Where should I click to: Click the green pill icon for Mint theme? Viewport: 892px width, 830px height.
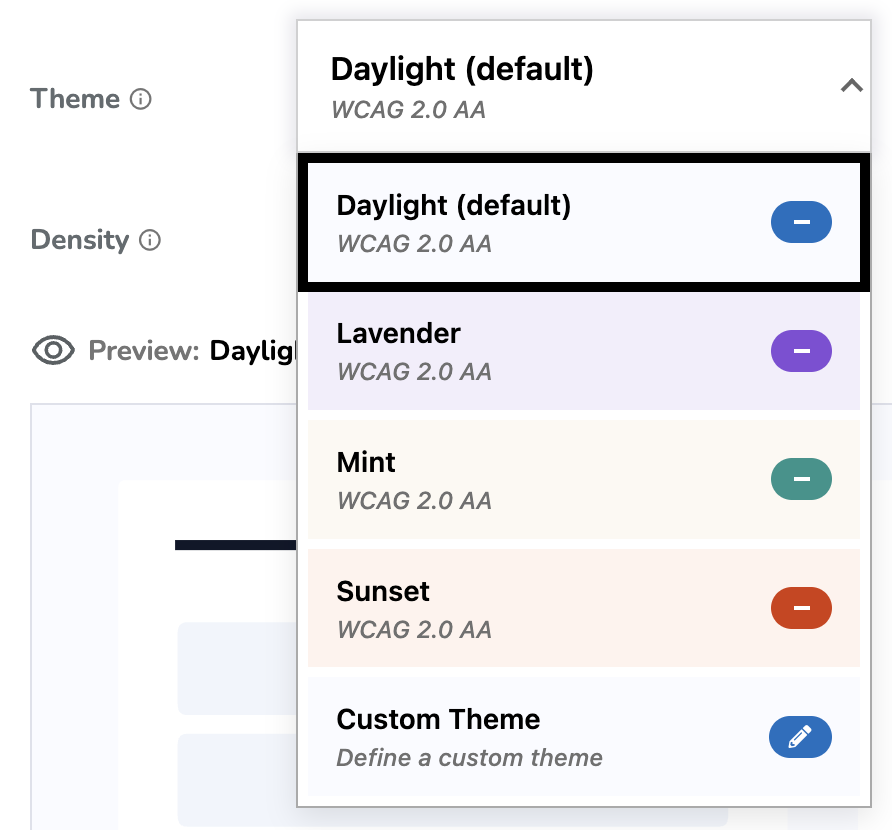(800, 479)
